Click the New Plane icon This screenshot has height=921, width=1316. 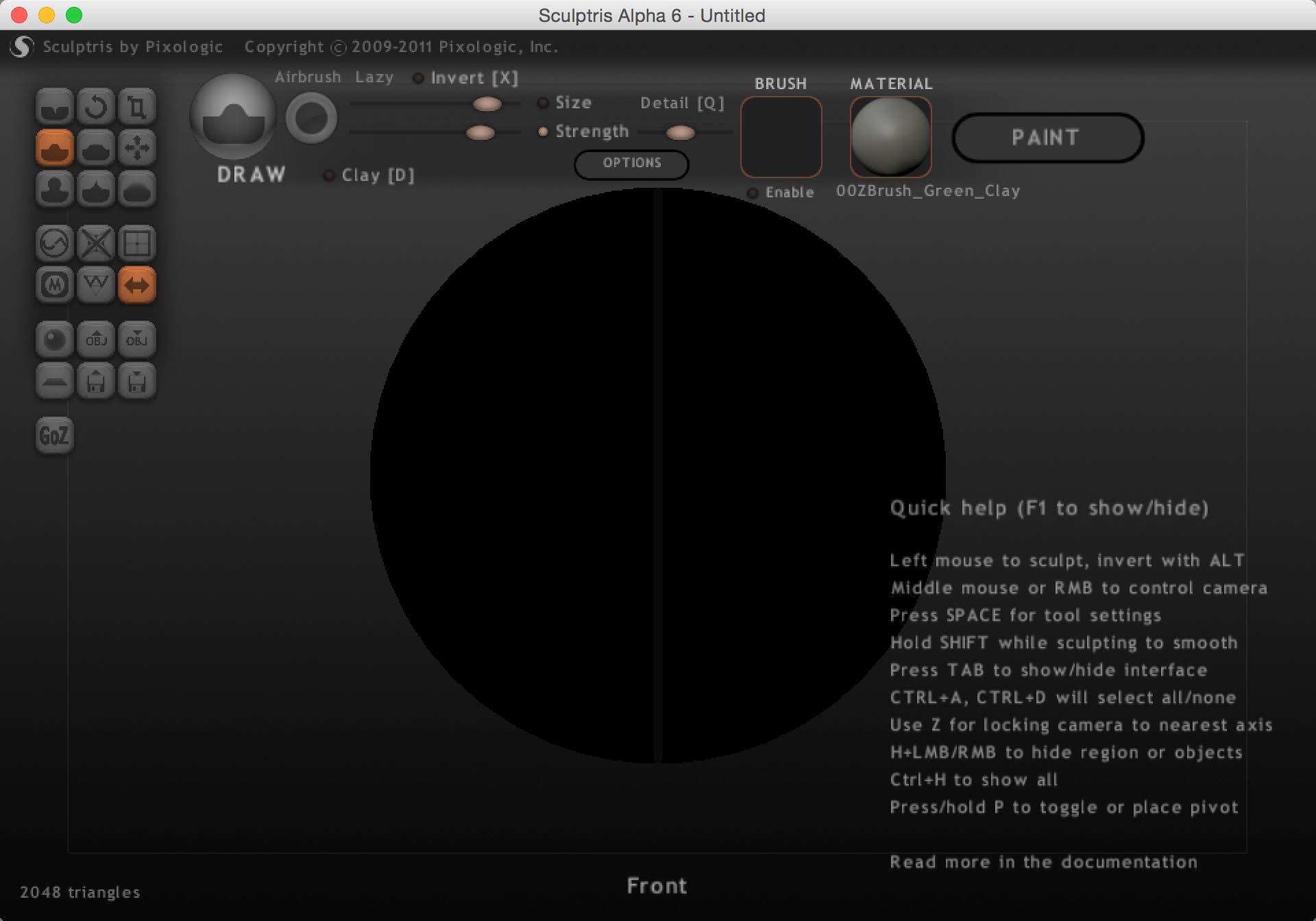click(x=55, y=381)
